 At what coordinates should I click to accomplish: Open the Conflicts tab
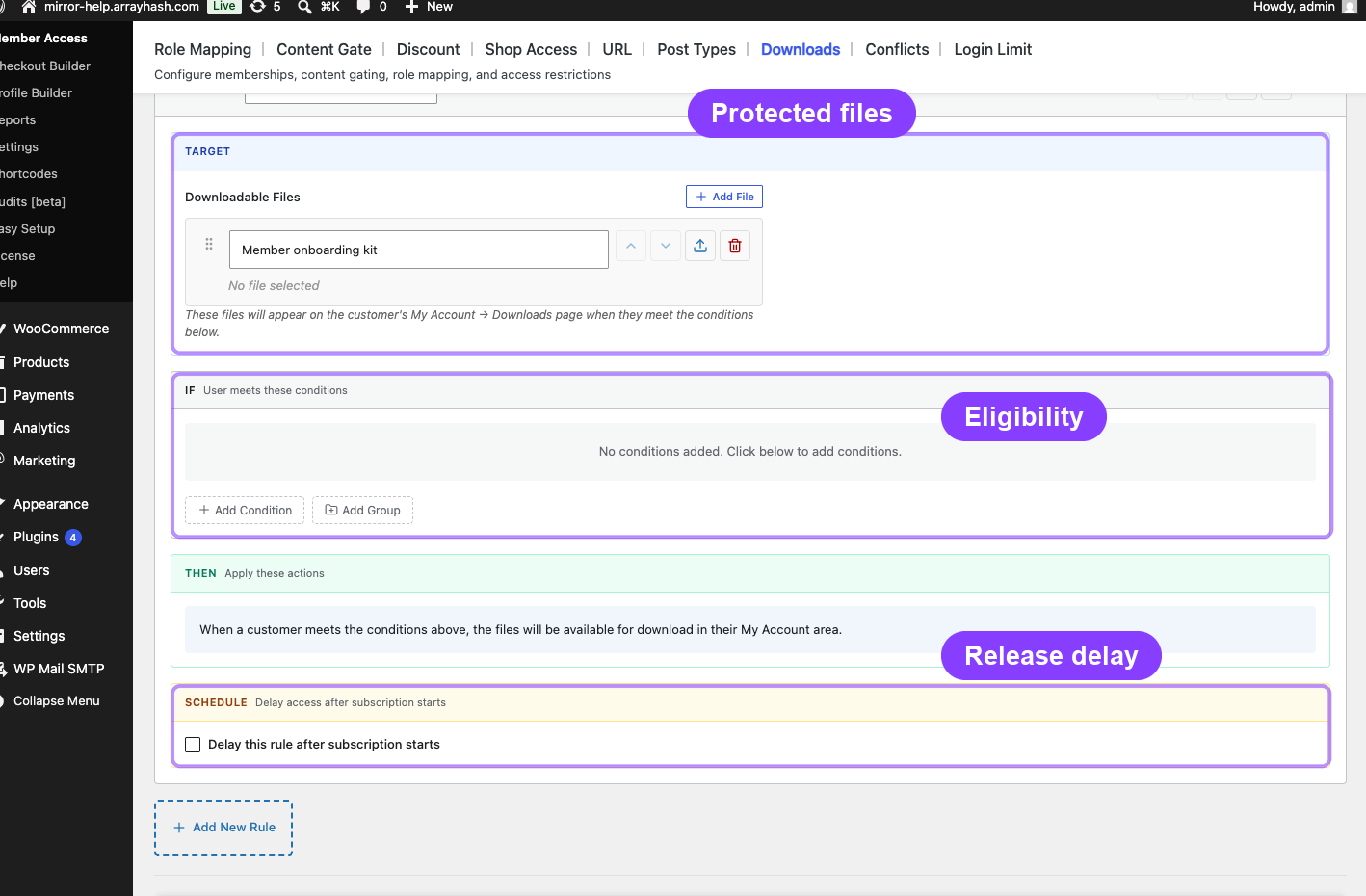click(897, 49)
